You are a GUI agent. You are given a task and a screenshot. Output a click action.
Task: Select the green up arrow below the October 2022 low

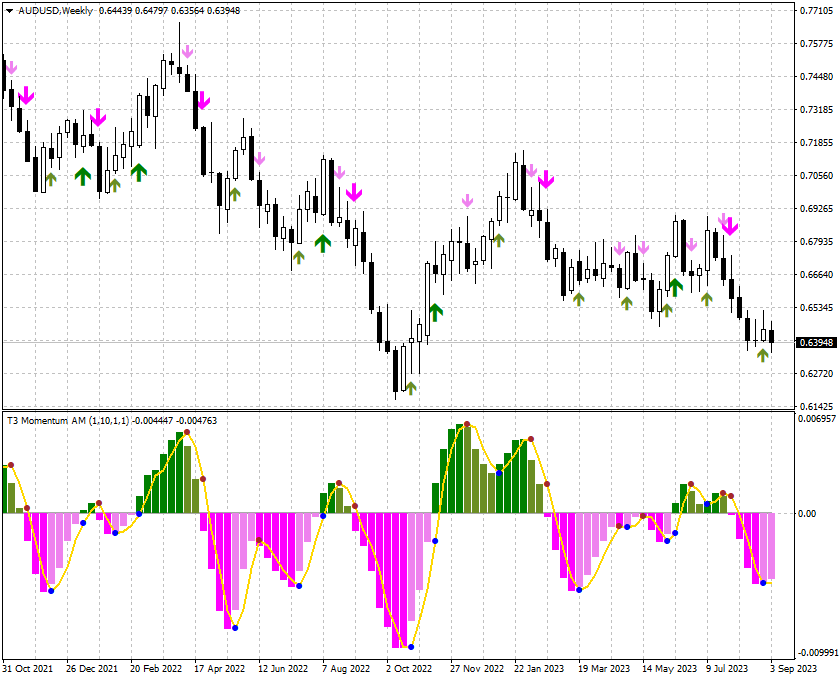(411, 388)
